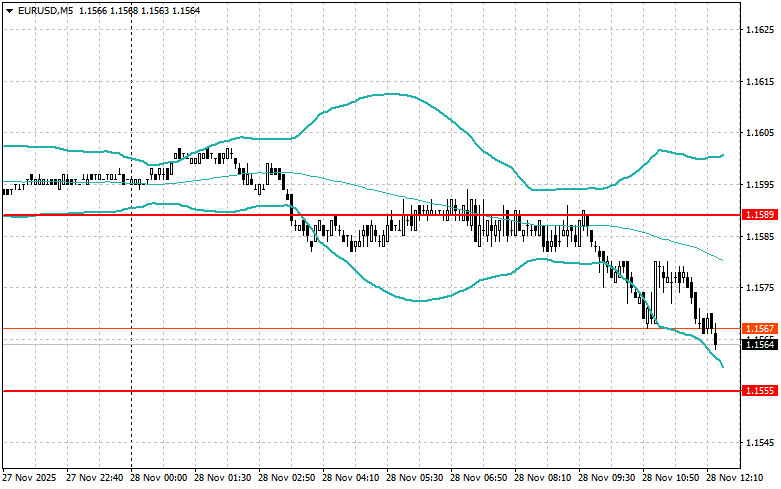Viewport: 781px width, 489px height.
Task: Click the 1.1575 price scale value
Action: coord(760,288)
